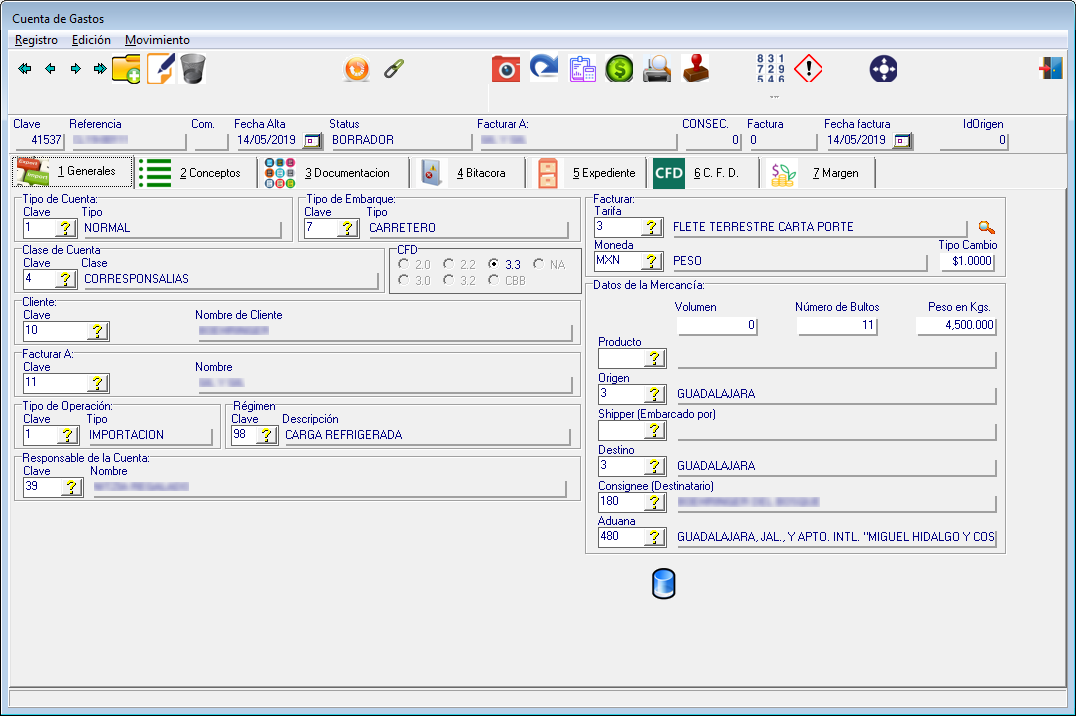The width and height of the screenshot is (1076, 716).
Task: Select CFD version 2.2 radio
Action: point(449,264)
